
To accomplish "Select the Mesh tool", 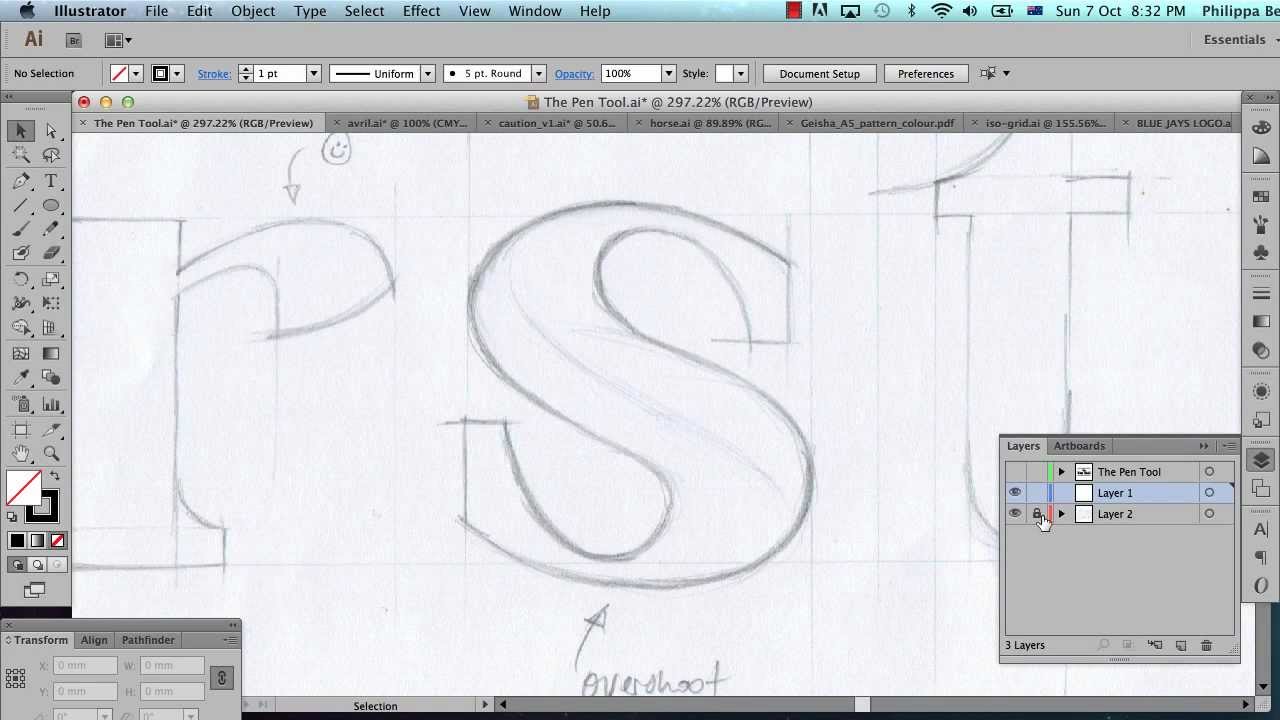I will coord(21,353).
